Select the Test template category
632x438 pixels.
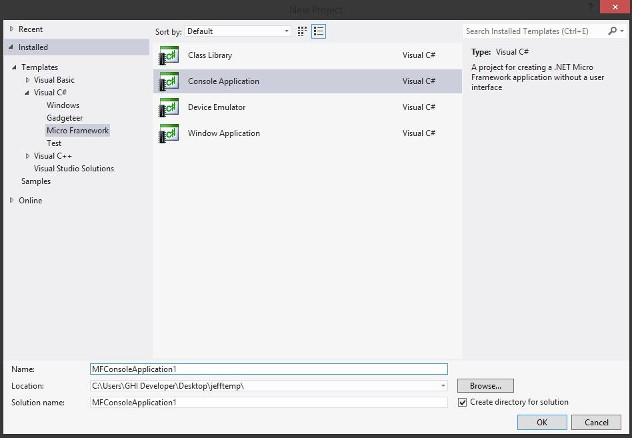(54, 143)
